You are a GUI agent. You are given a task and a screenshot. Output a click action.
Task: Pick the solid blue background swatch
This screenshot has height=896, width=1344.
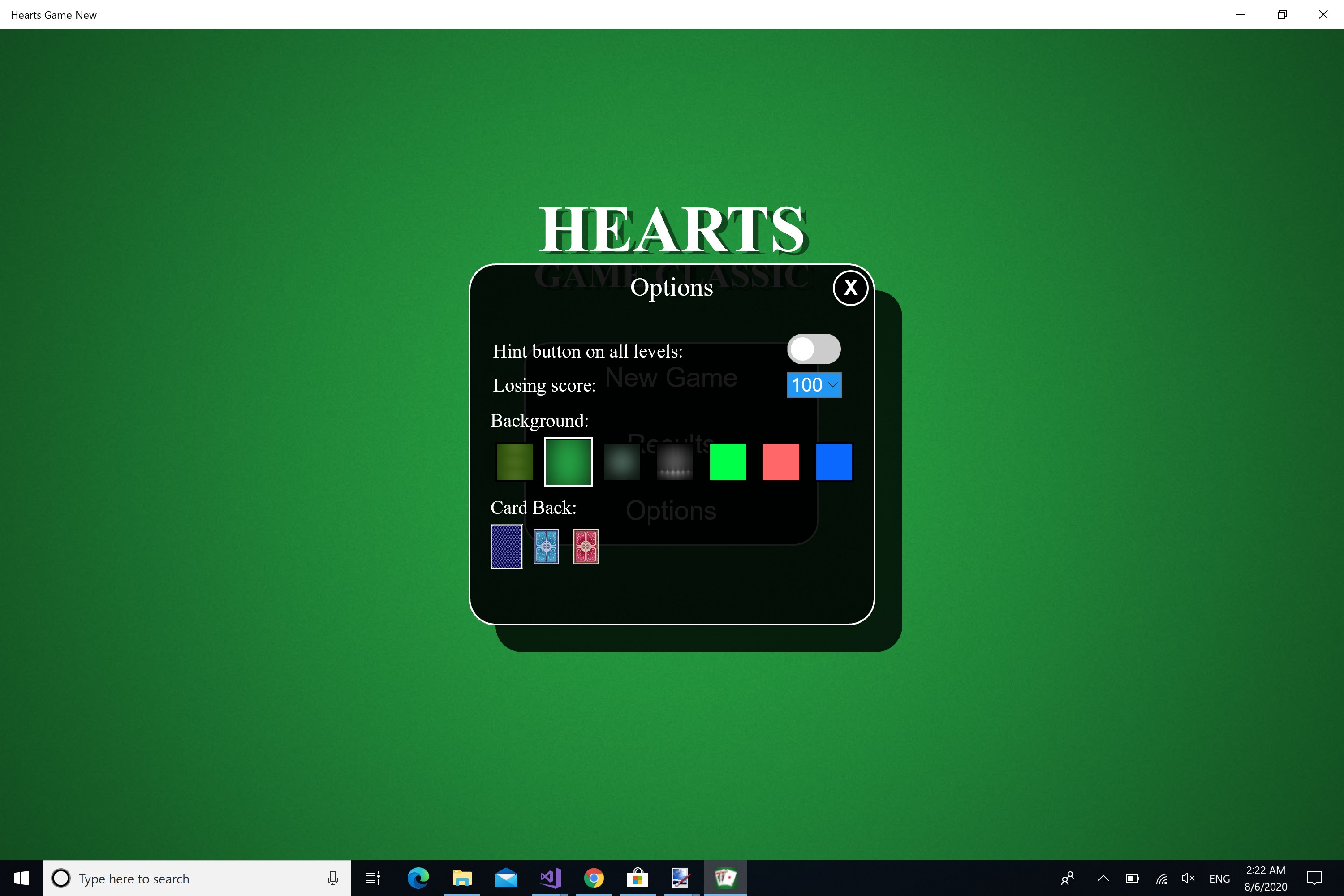tap(834, 462)
